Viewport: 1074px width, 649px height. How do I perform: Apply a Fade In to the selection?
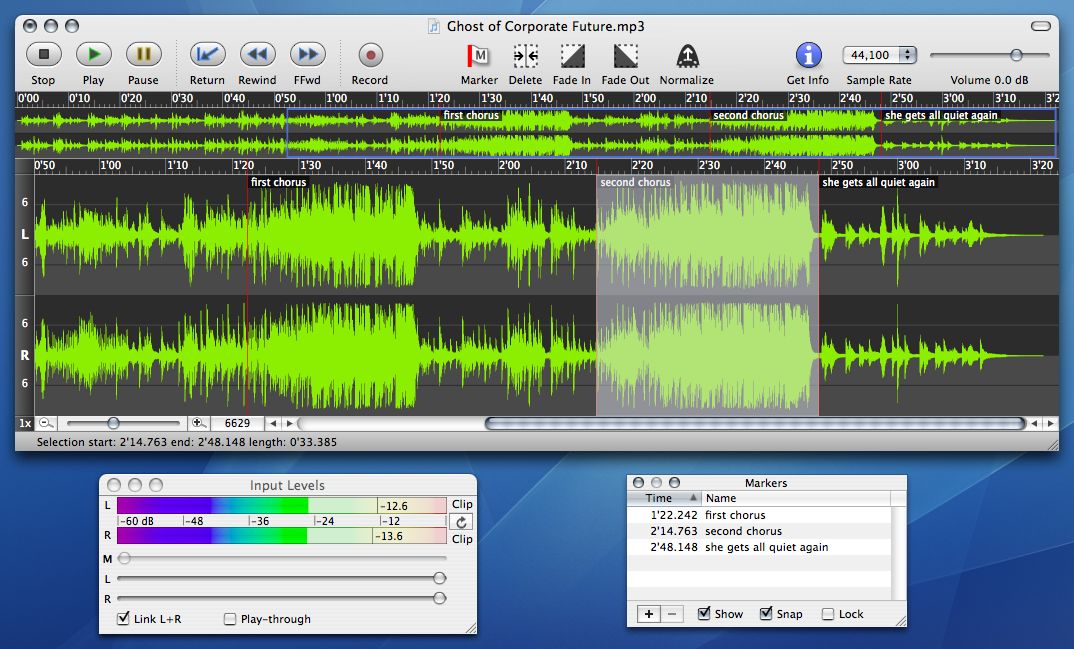pyautogui.click(x=572, y=55)
